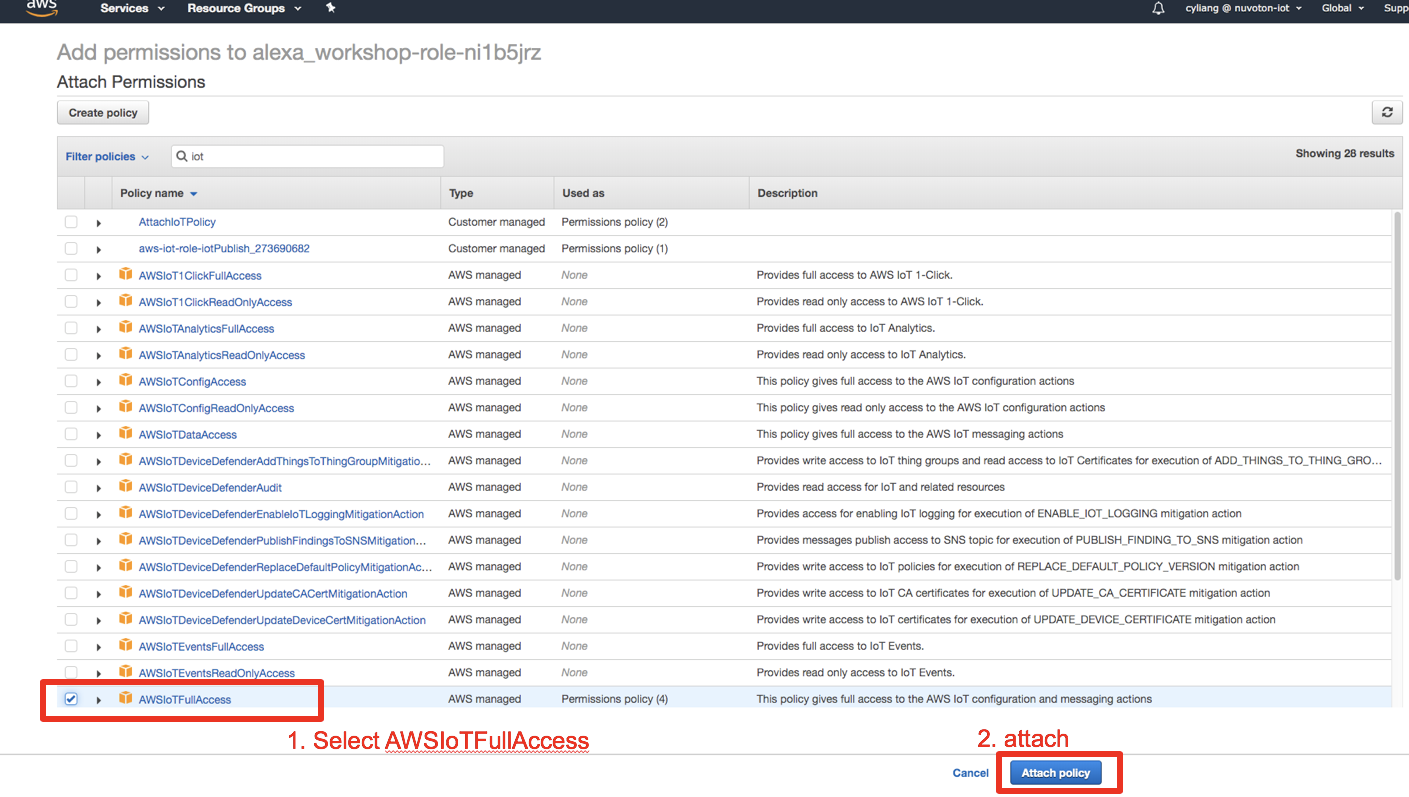Viewport: 1409px width, 797px height.
Task: Open the Filter policies dropdown
Action: coord(107,157)
